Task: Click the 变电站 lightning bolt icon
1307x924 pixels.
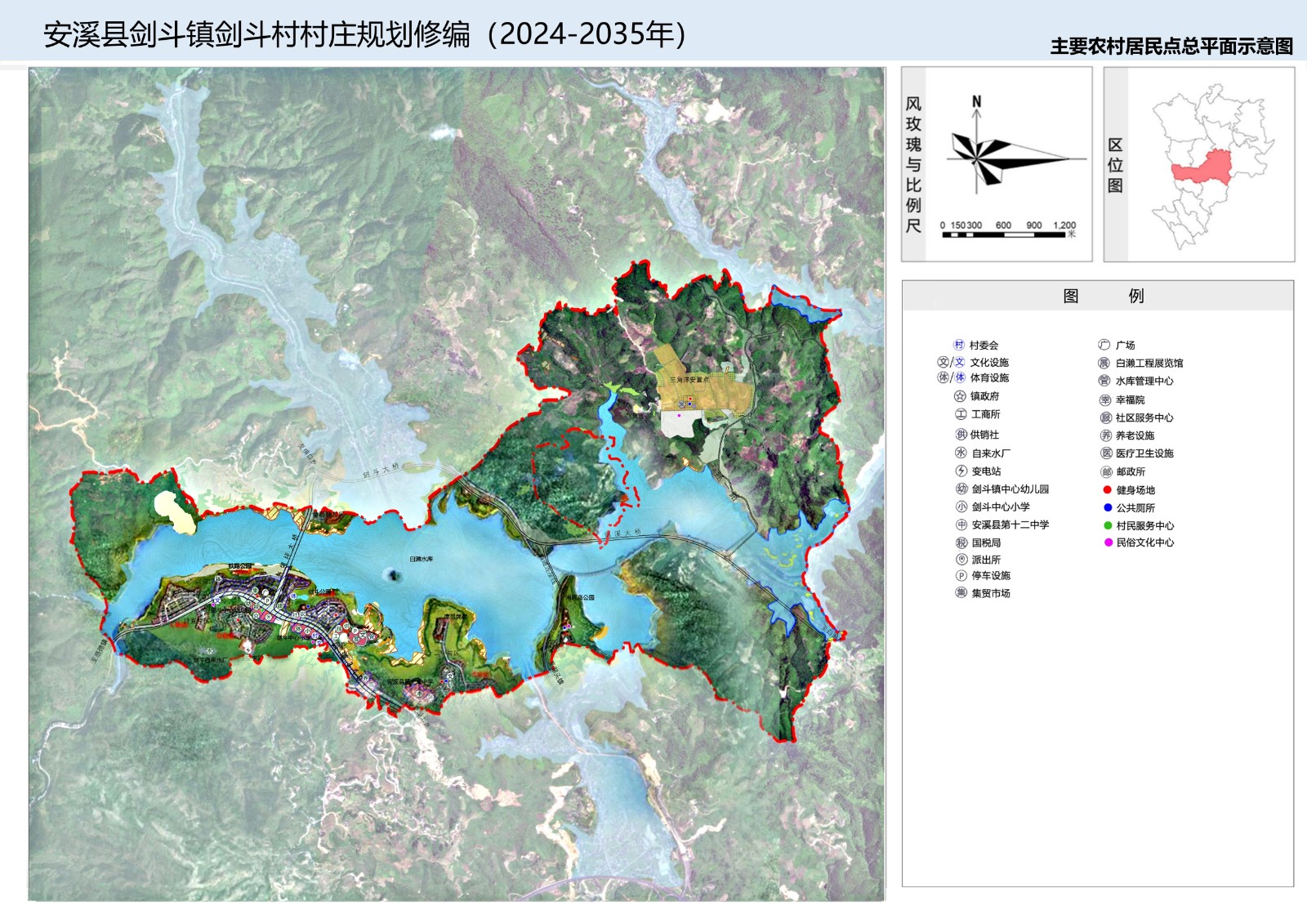Action: (x=961, y=471)
